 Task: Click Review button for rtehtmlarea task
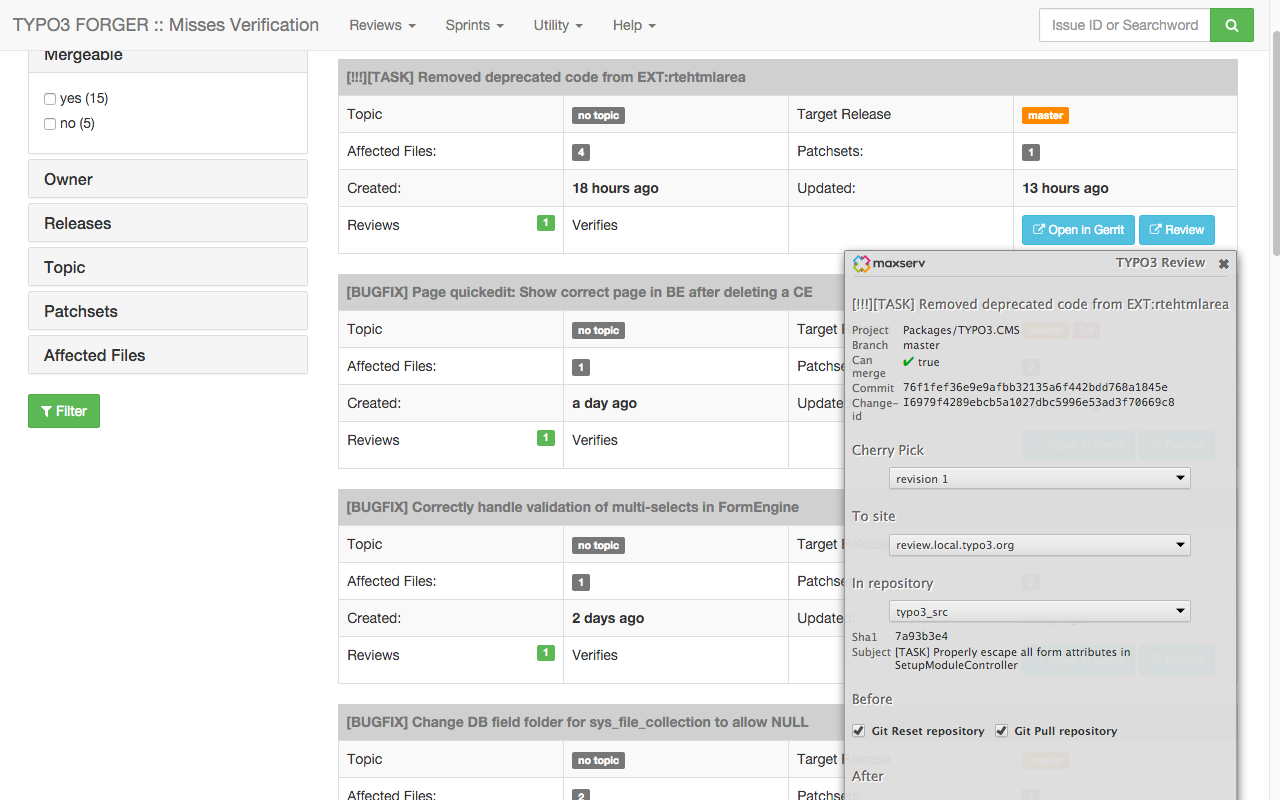pyautogui.click(x=1177, y=230)
